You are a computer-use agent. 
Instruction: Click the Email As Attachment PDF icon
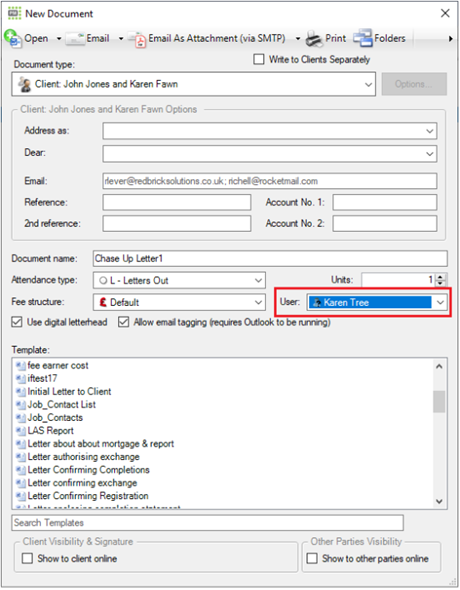point(137,40)
